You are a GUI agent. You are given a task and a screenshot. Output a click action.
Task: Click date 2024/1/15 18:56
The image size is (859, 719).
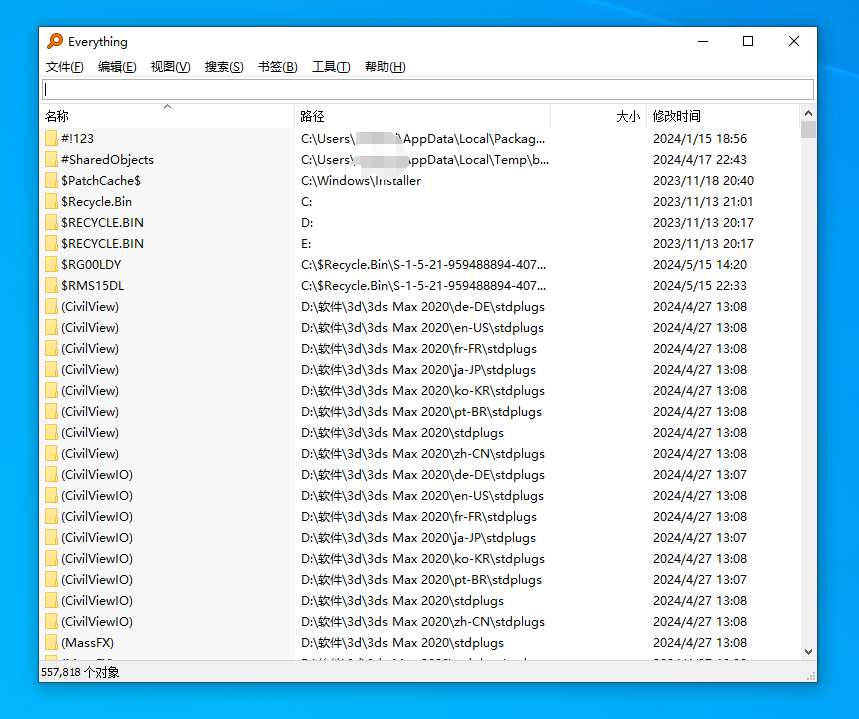tap(700, 139)
